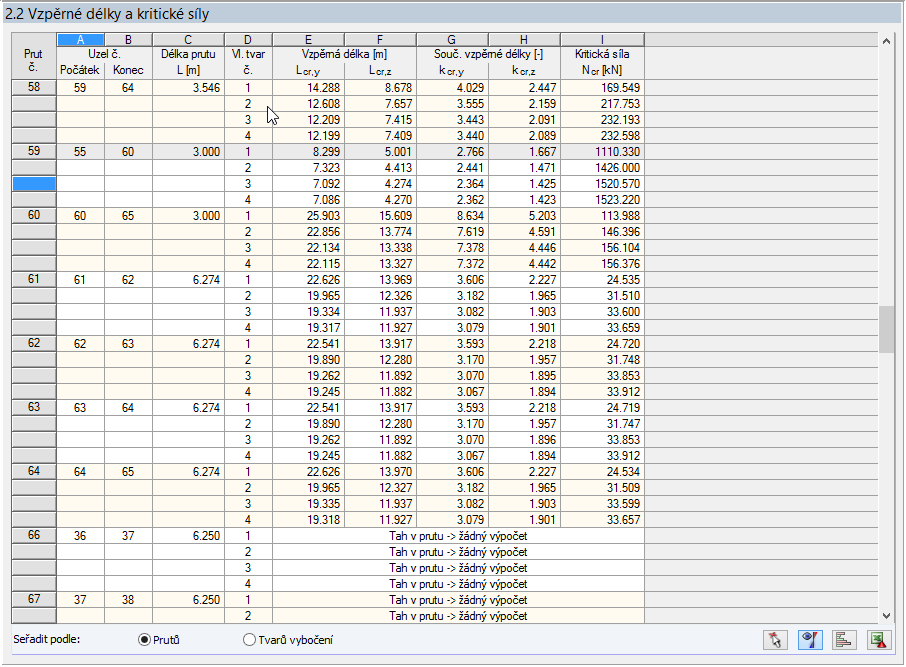Toggle the eye view-mode results icon
Screen dimensions: 906x667
pyautogui.click(x=810, y=640)
